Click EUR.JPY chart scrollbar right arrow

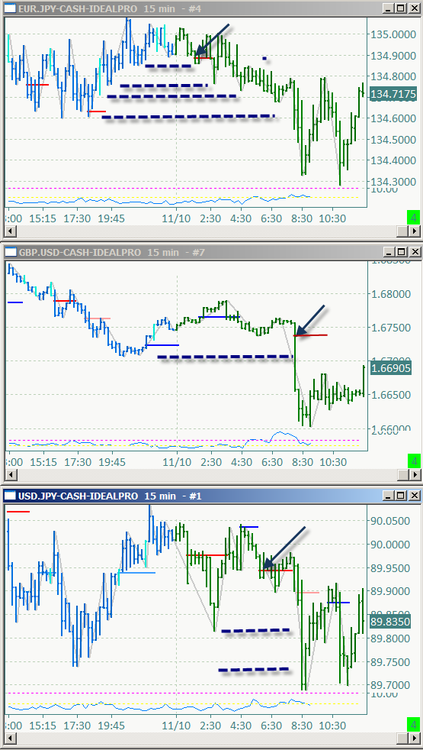coord(414,232)
